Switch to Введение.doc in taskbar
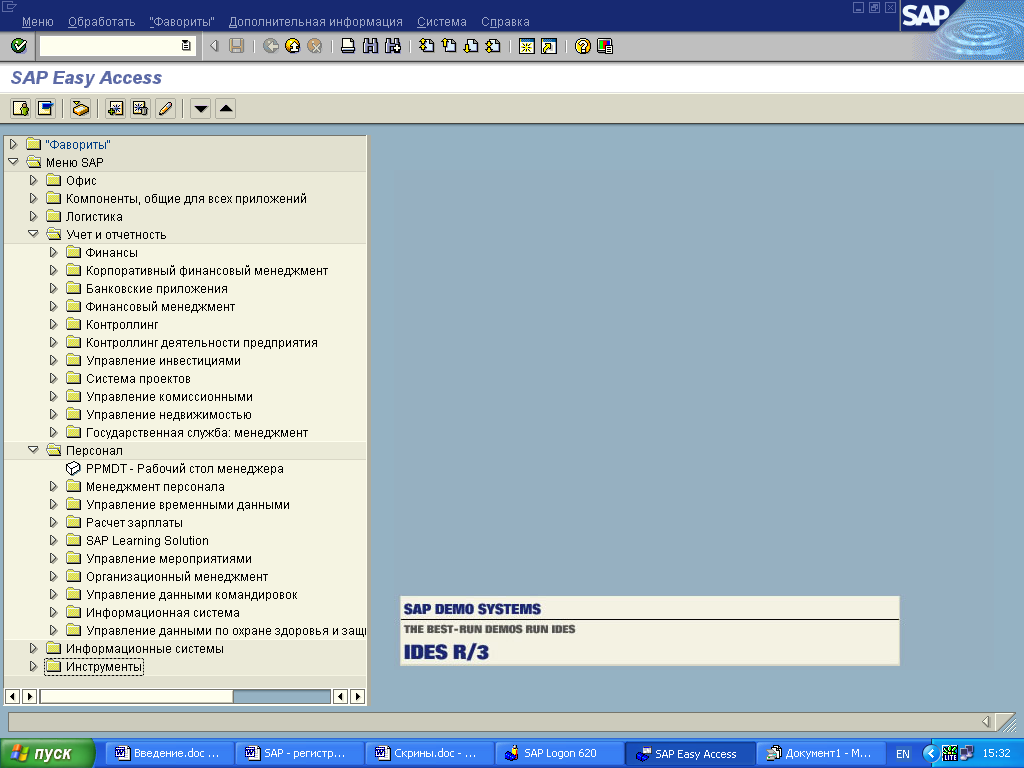 click(x=168, y=754)
